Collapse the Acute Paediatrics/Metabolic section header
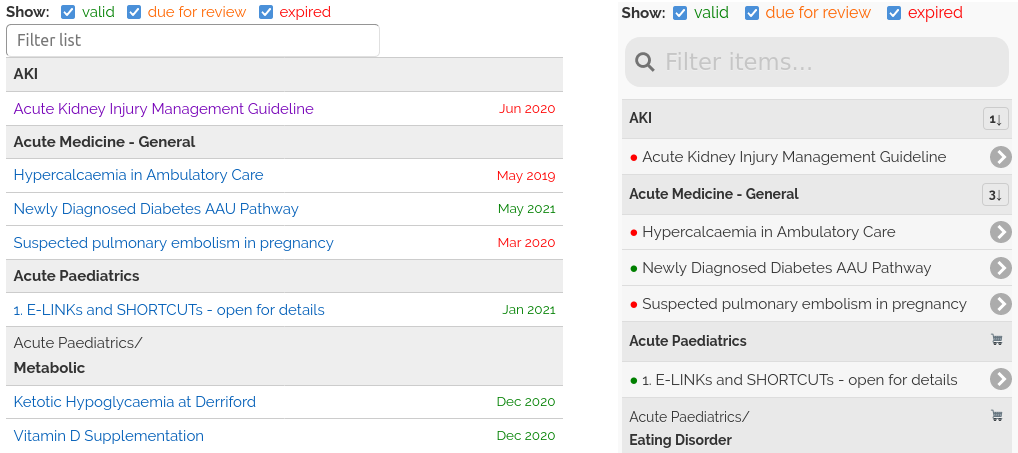The height and width of the screenshot is (453, 1018). [284, 355]
